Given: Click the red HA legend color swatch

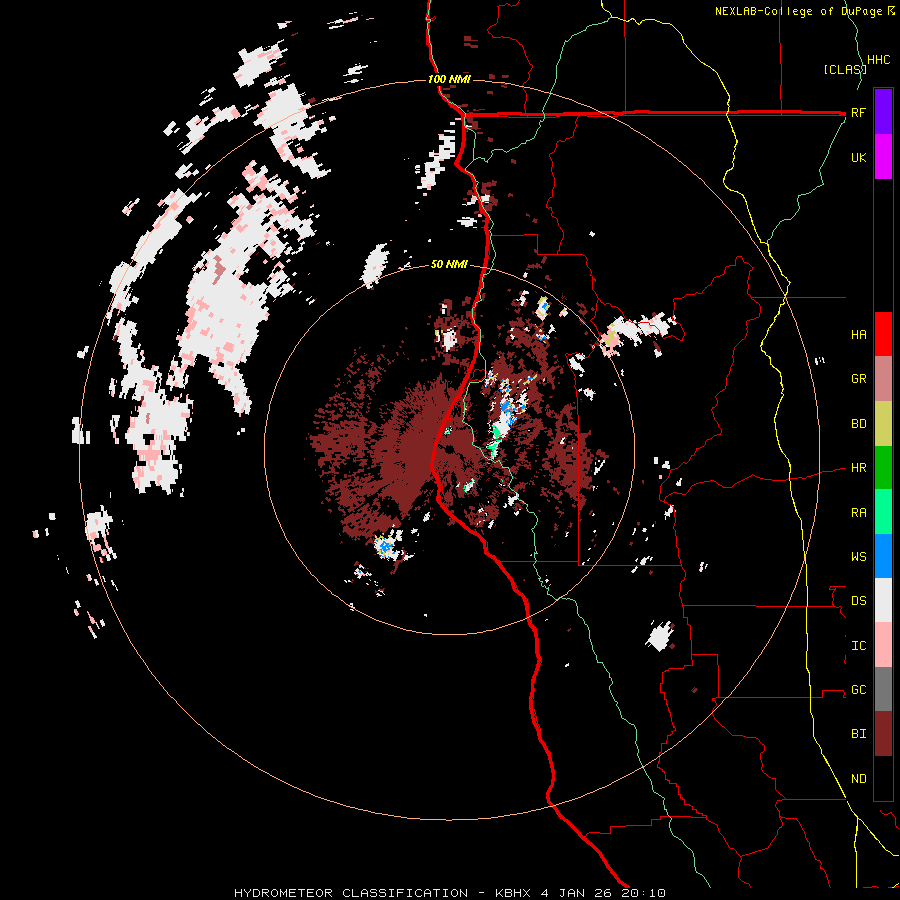Looking at the screenshot, I should coord(883,334).
